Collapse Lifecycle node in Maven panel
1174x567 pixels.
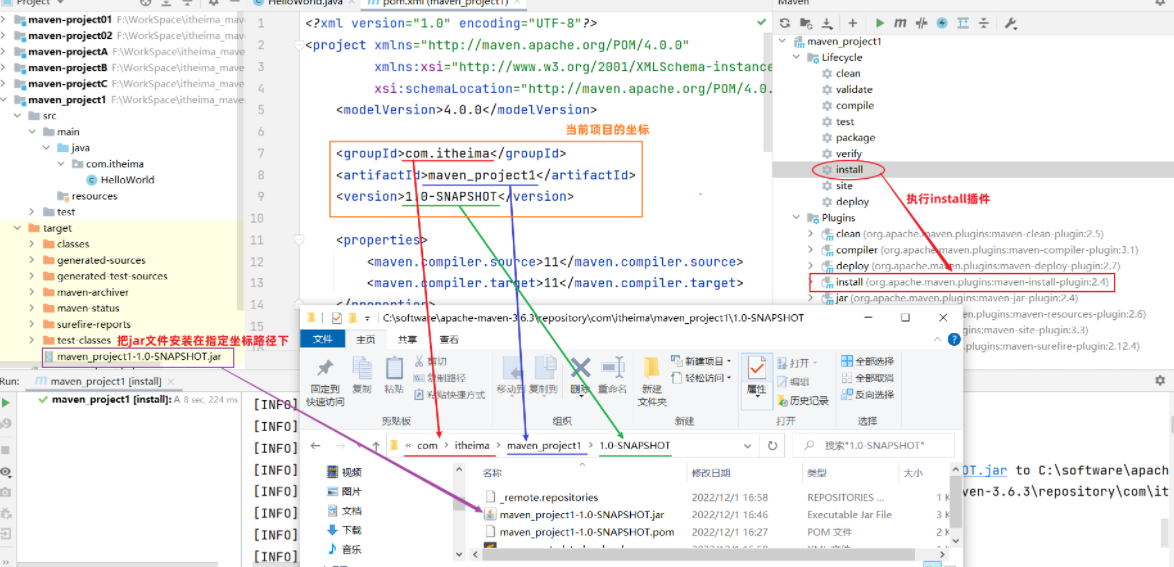[x=796, y=58]
